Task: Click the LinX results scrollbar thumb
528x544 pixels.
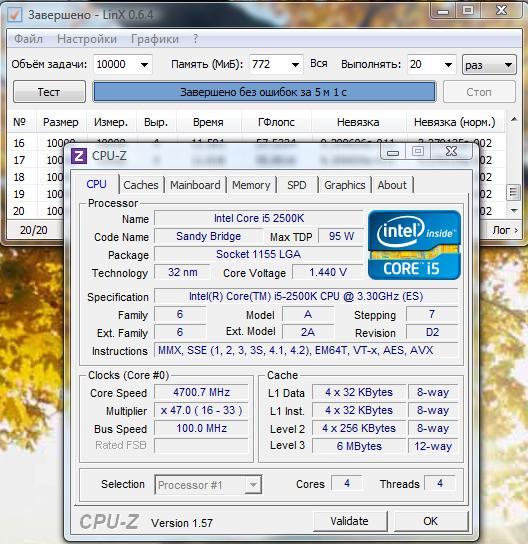Action: (x=514, y=192)
